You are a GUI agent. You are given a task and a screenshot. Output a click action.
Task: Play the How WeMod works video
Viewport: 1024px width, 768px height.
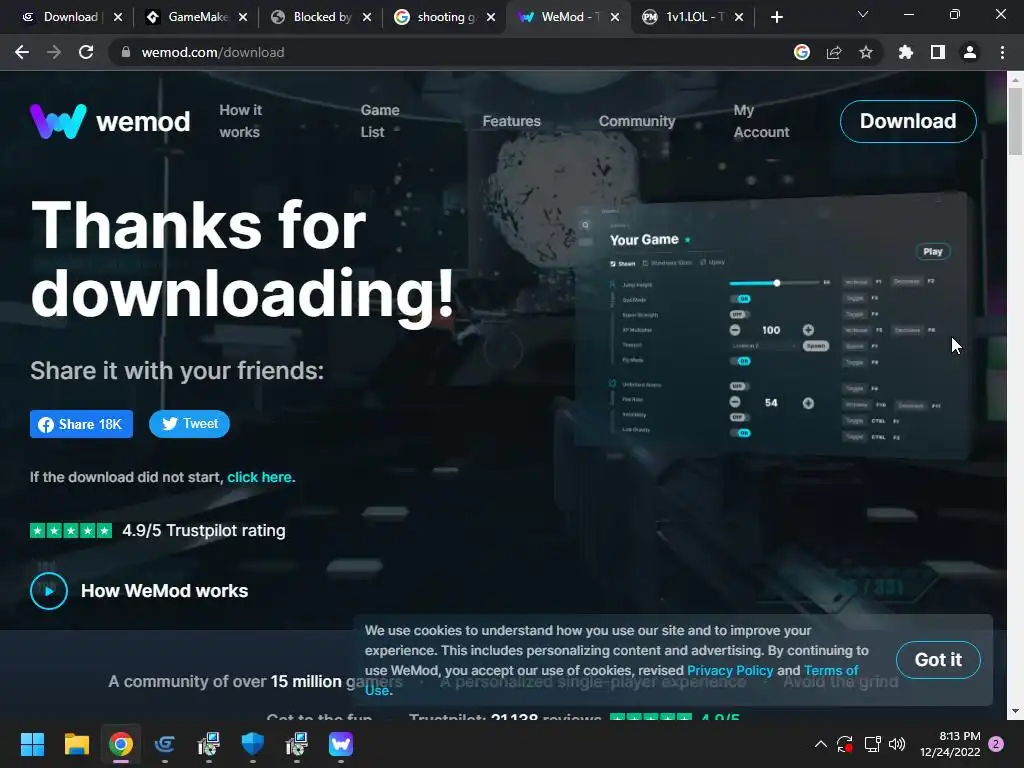pyautogui.click(x=49, y=591)
